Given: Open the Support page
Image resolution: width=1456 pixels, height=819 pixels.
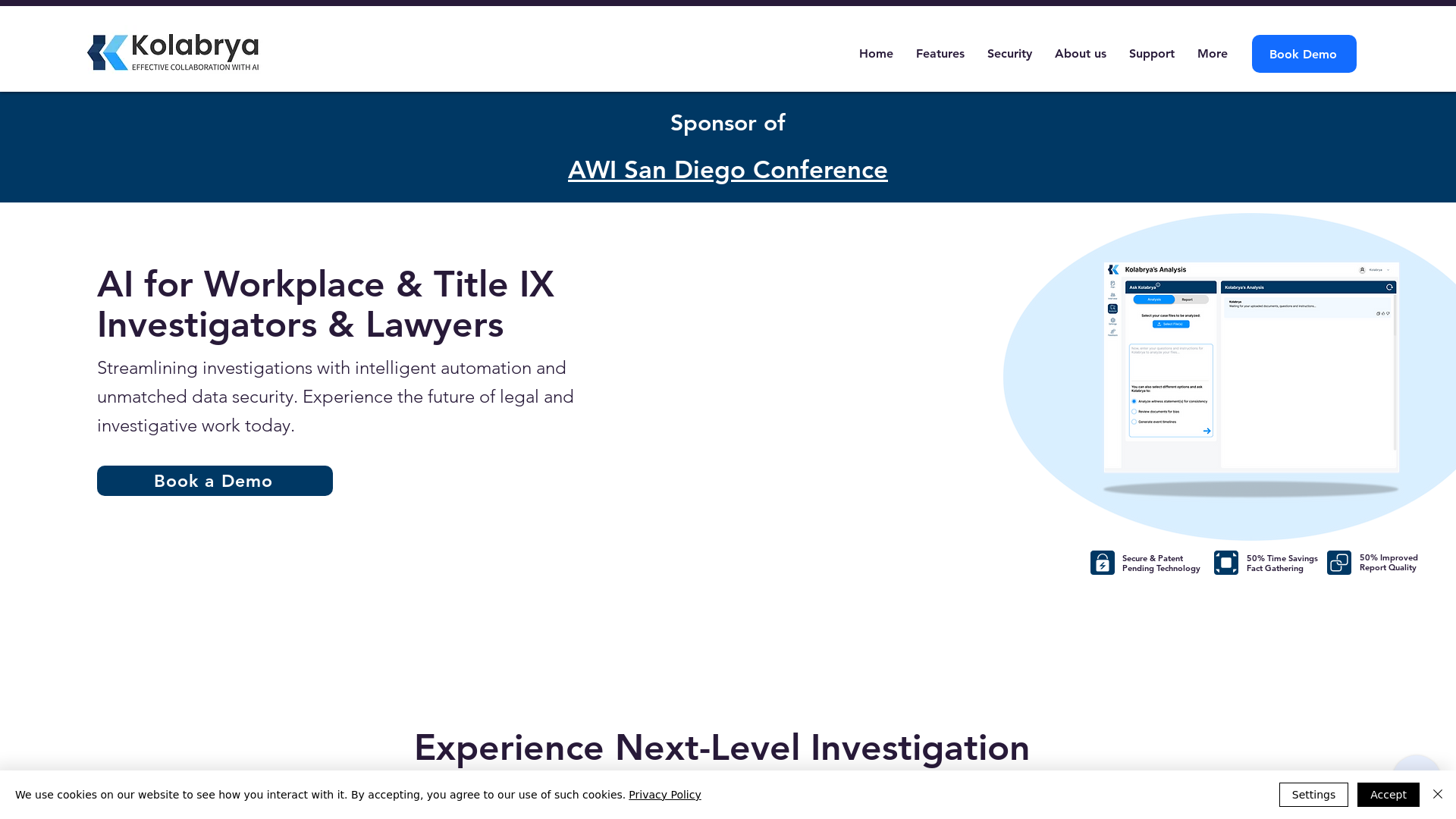Looking at the screenshot, I should pyautogui.click(x=1151, y=54).
